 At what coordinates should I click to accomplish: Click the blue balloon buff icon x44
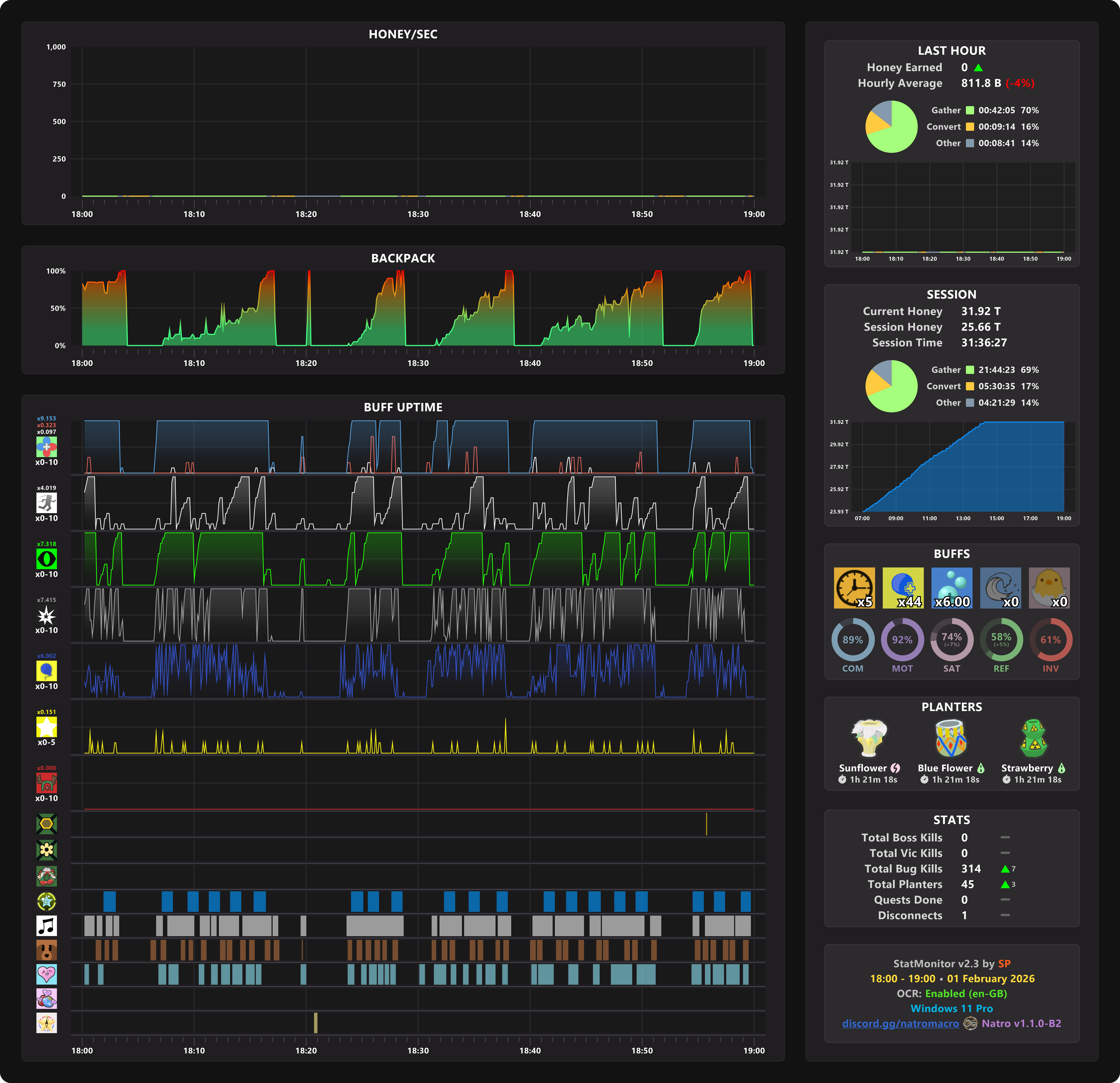coord(903,587)
